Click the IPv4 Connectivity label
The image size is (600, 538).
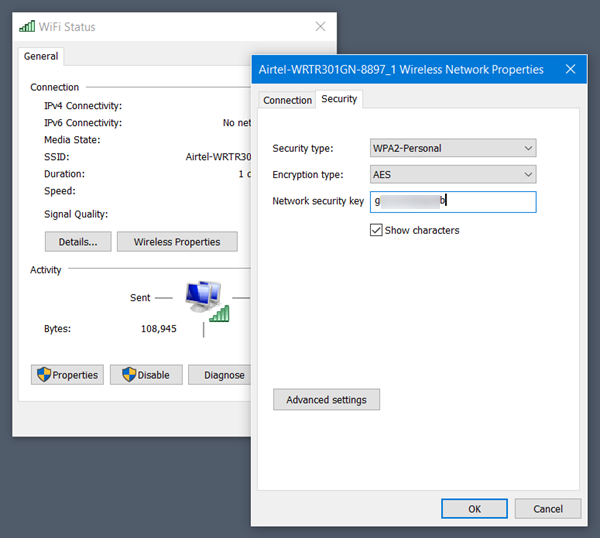pyautogui.click(x=83, y=106)
